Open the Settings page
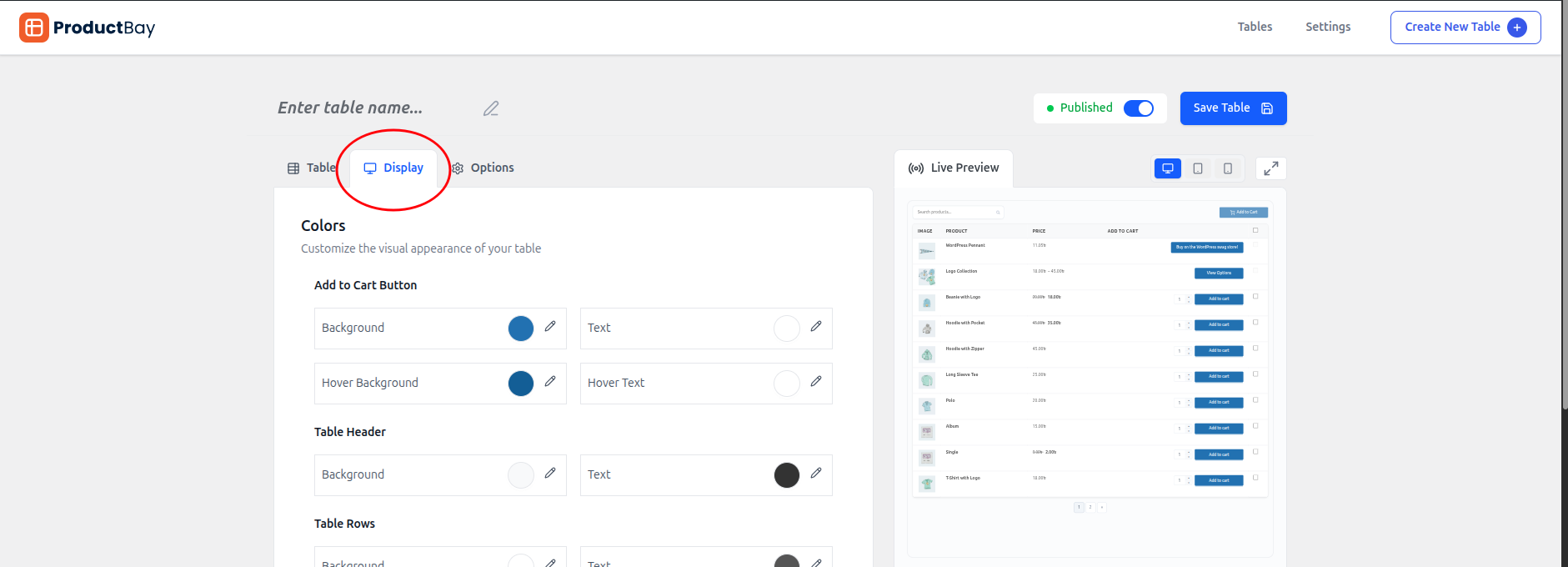Viewport: 1568px width, 567px height. click(1328, 27)
